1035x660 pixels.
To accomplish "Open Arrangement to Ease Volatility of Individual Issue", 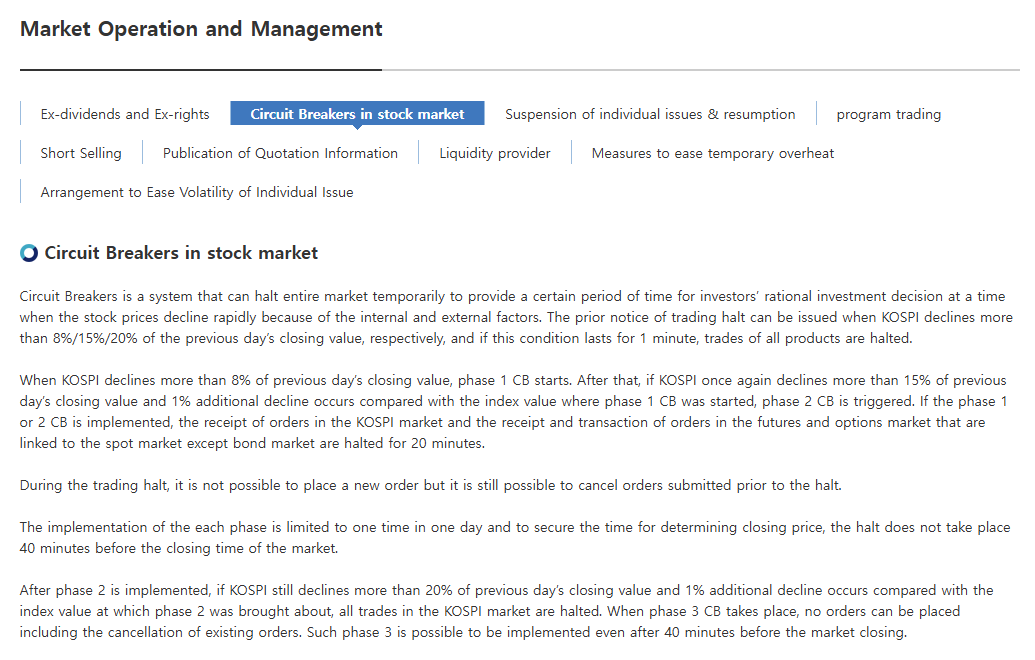I will click(x=197, y=192).
